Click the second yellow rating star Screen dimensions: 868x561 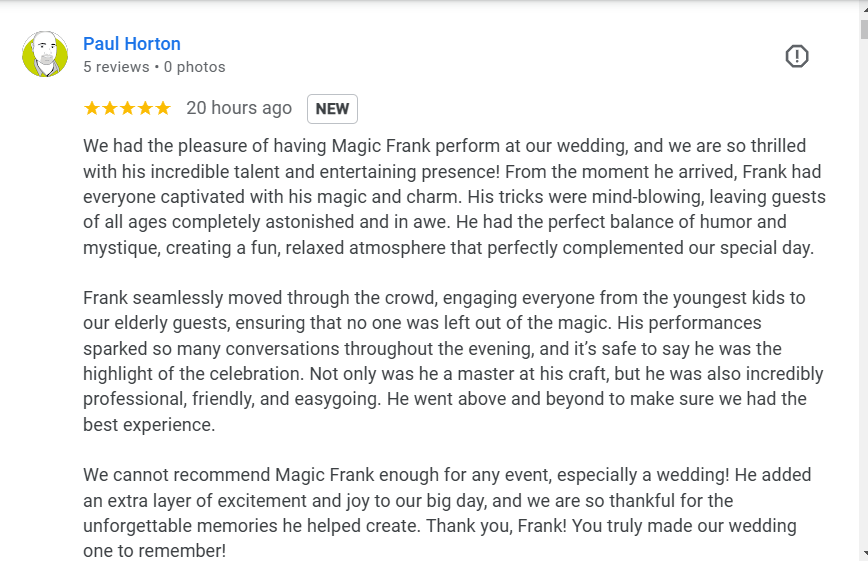(109, 108)
